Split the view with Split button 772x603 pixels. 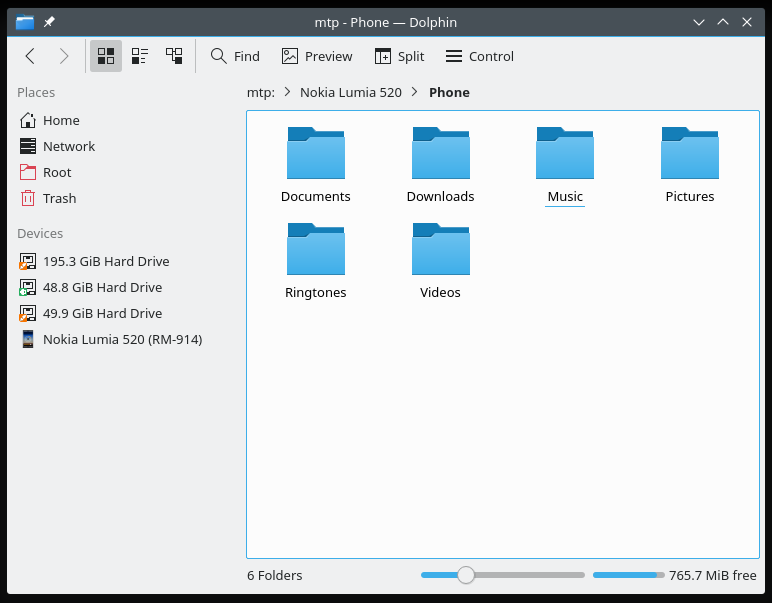coord(399,56)
